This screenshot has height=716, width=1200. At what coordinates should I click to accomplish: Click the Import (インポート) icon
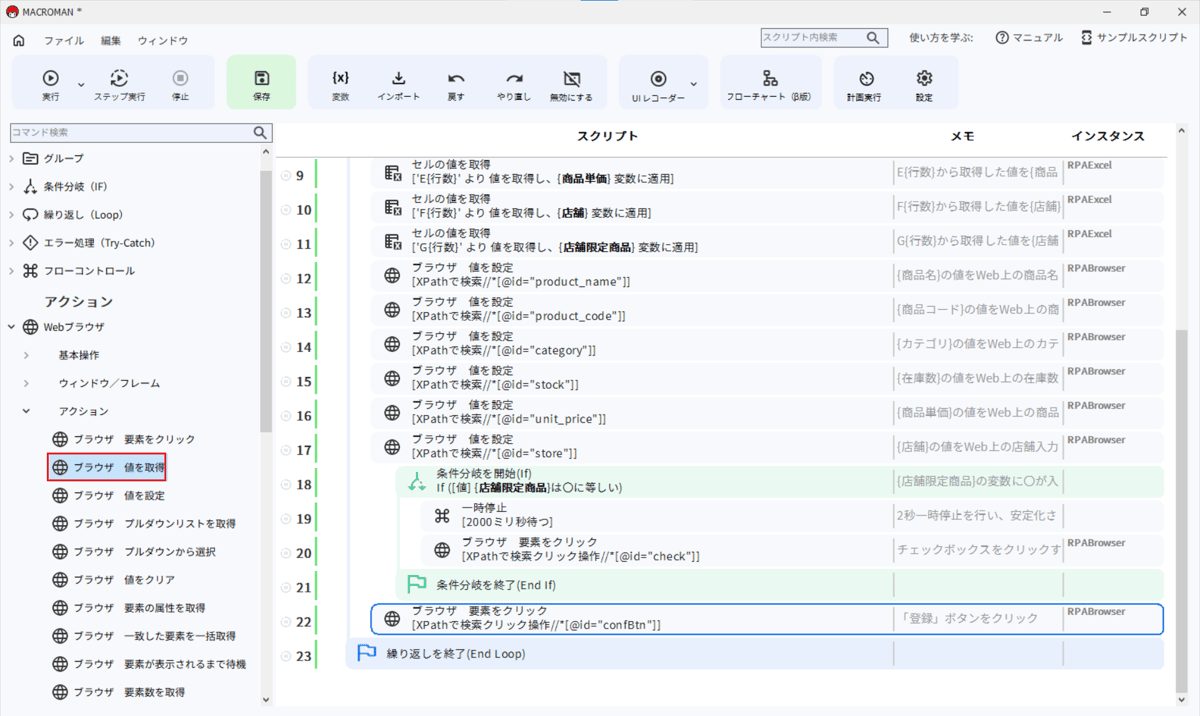pyautogui.click(x=398, y=78)
